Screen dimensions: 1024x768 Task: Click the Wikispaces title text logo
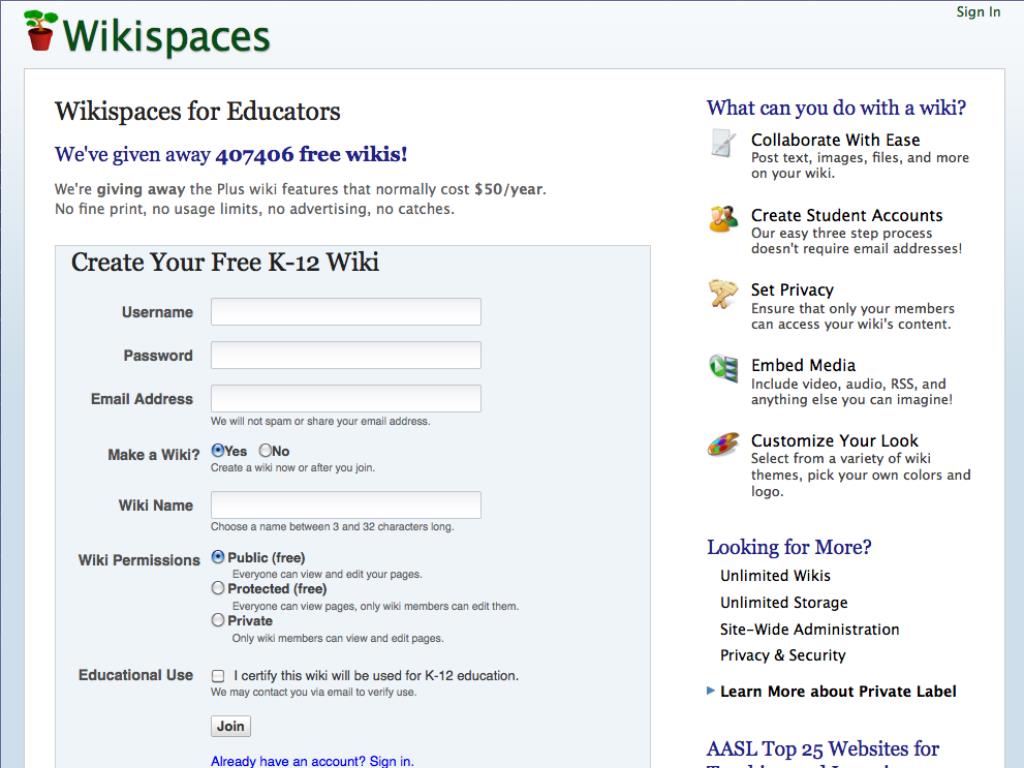click(167, 36)
